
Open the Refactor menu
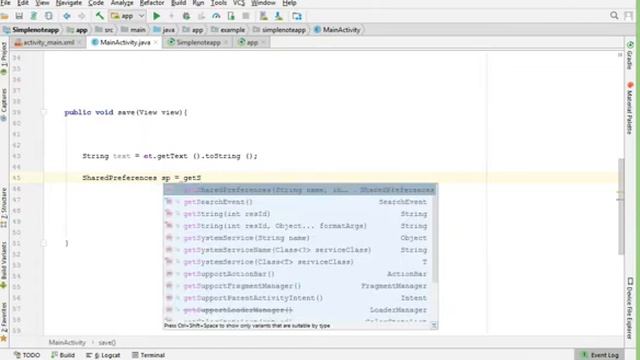pos(152,3)
